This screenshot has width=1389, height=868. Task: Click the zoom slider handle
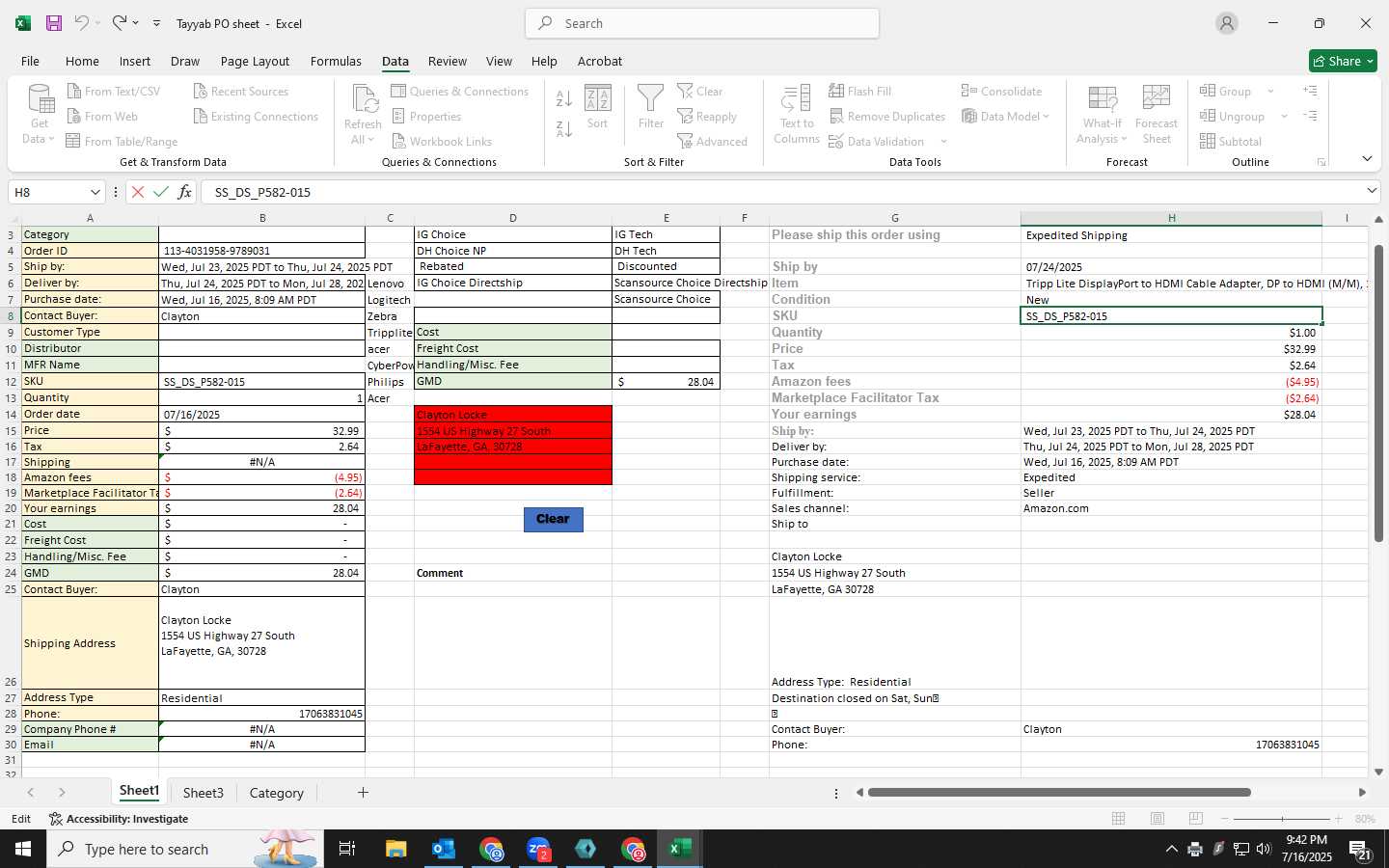tap(1282, 819)
